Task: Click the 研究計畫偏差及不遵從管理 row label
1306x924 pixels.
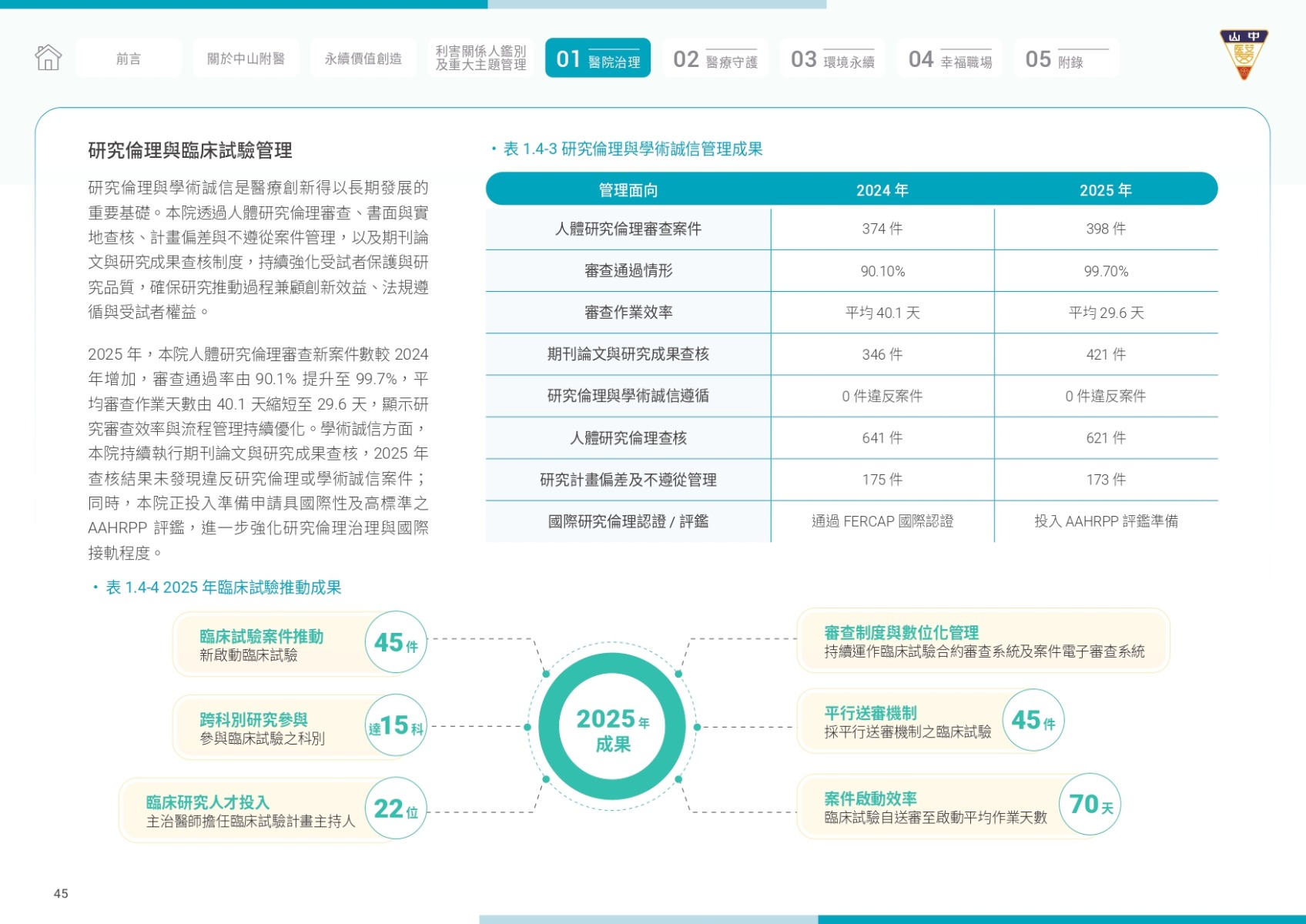Action: [x=628, y=479]
